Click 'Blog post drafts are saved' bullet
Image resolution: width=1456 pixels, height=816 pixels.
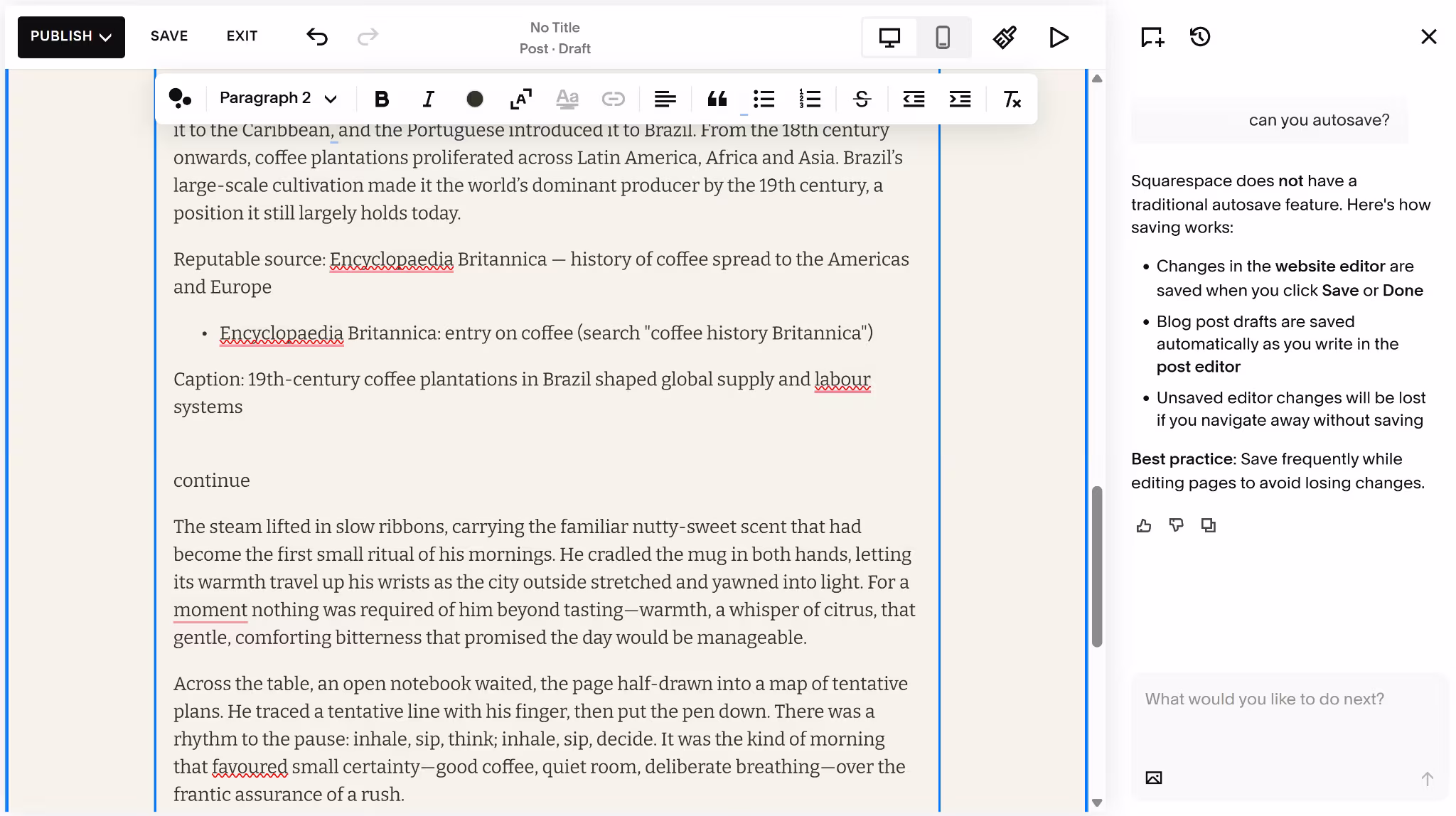(x=1278, y=344)
